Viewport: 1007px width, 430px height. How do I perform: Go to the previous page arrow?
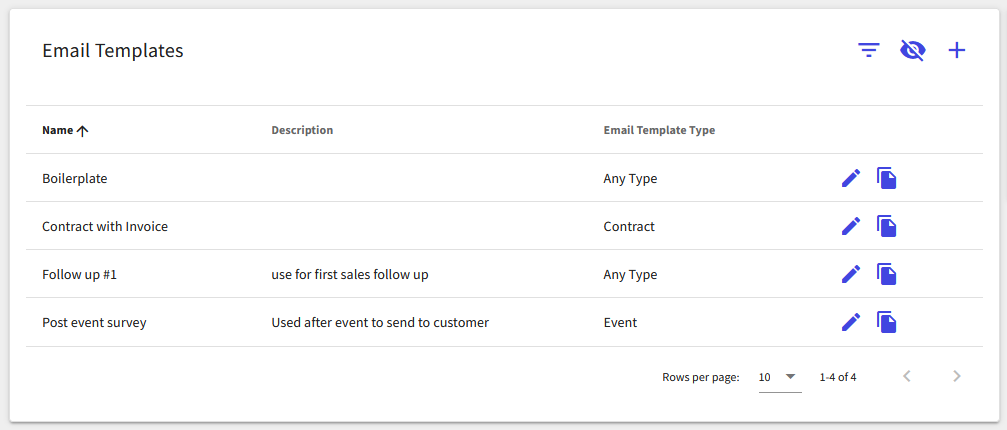click(907, 376)
